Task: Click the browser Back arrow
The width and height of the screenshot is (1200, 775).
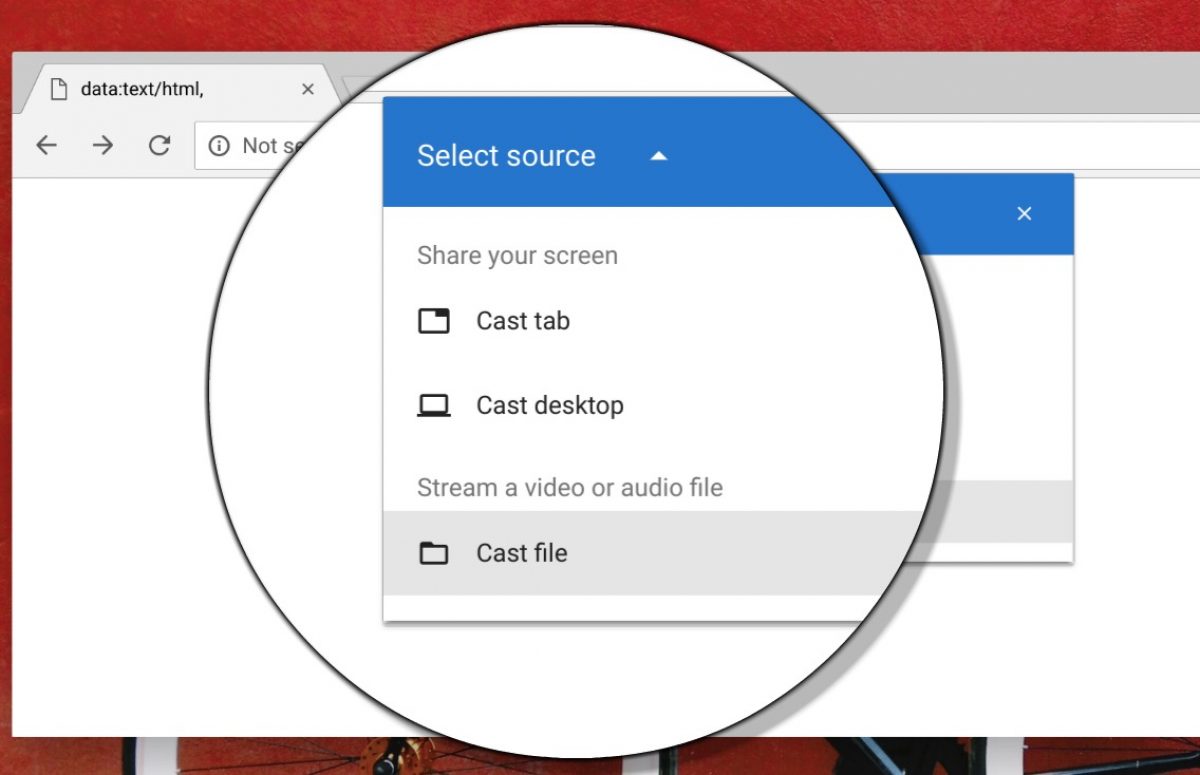Action: [x=47, y=146]
